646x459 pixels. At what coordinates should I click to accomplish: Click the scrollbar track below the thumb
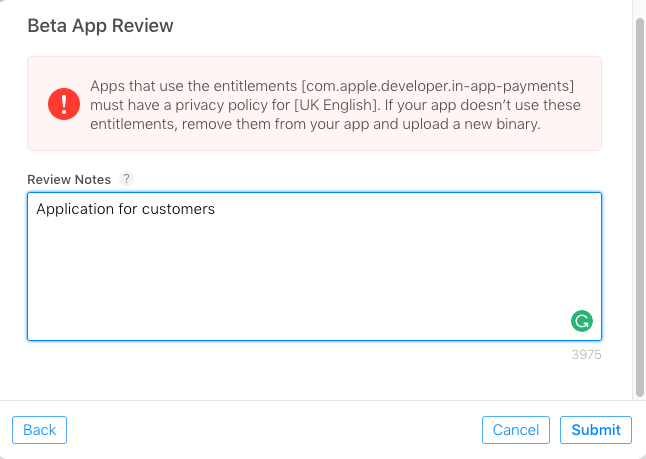(x=640, y=425)
